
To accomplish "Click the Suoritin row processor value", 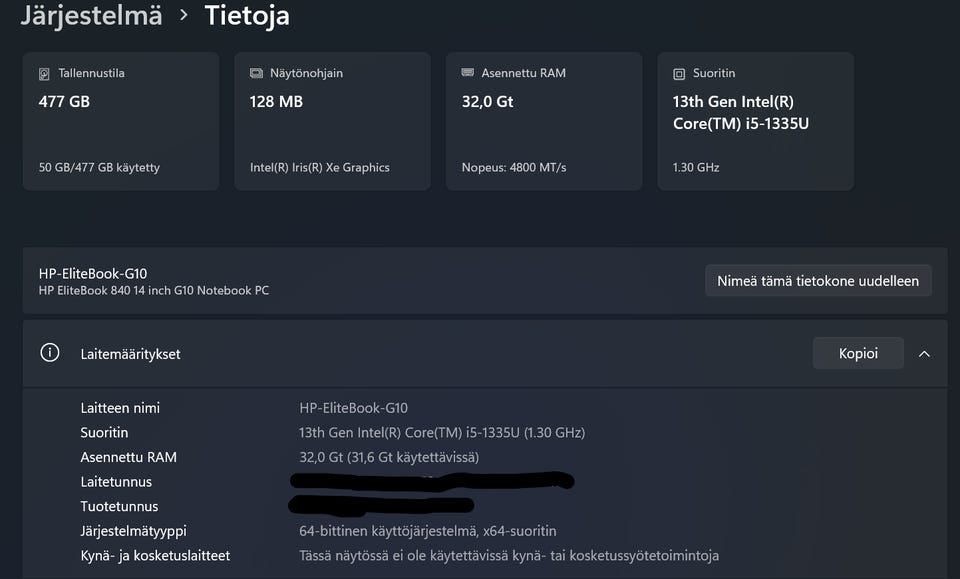I will [x=442, y=433].
